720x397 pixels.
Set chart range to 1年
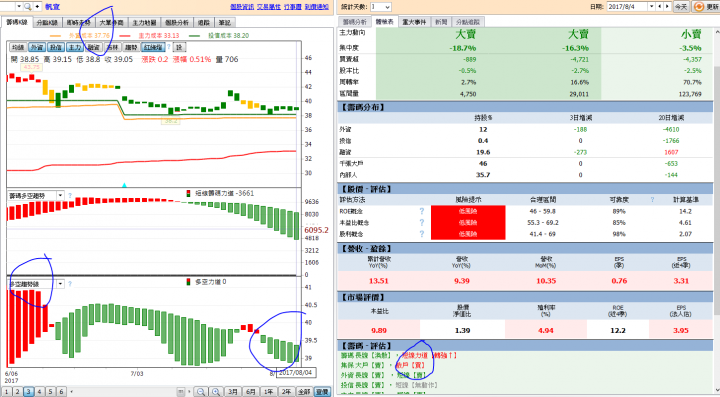[x=269, y=391]
